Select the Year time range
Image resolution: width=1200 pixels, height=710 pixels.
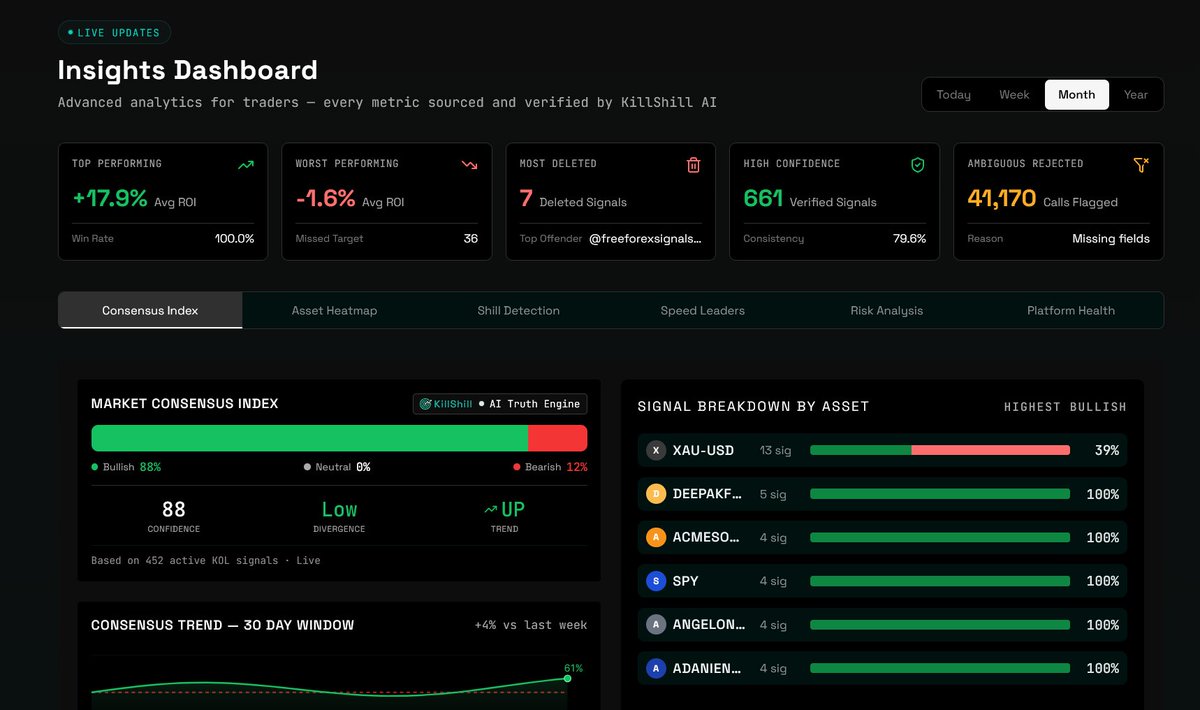(x=1136, y=94)
